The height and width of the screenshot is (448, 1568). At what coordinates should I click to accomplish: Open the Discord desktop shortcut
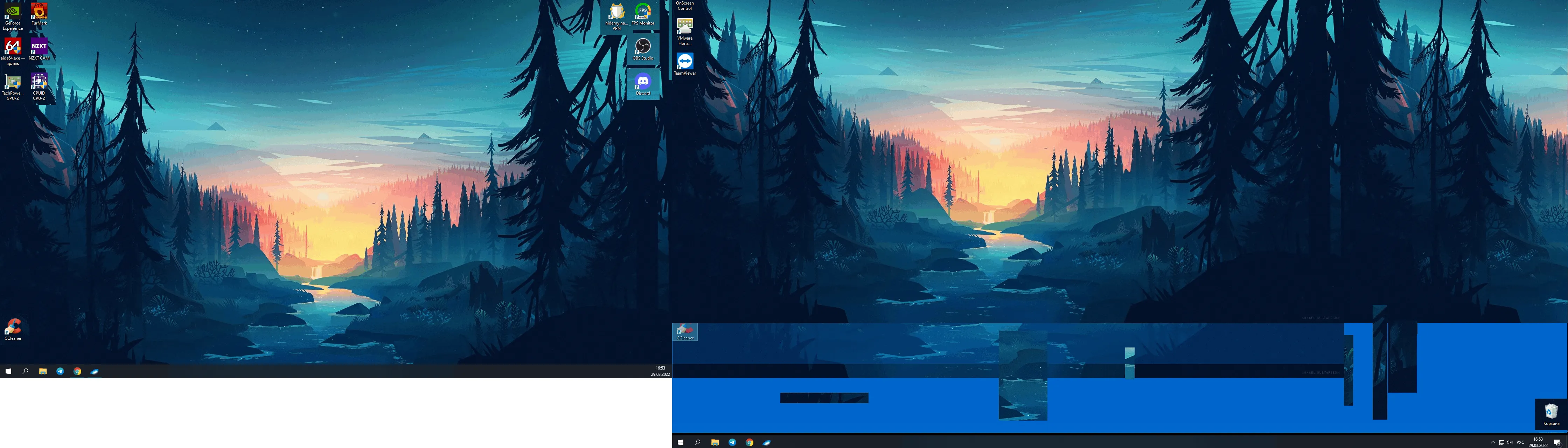(643, 84)
